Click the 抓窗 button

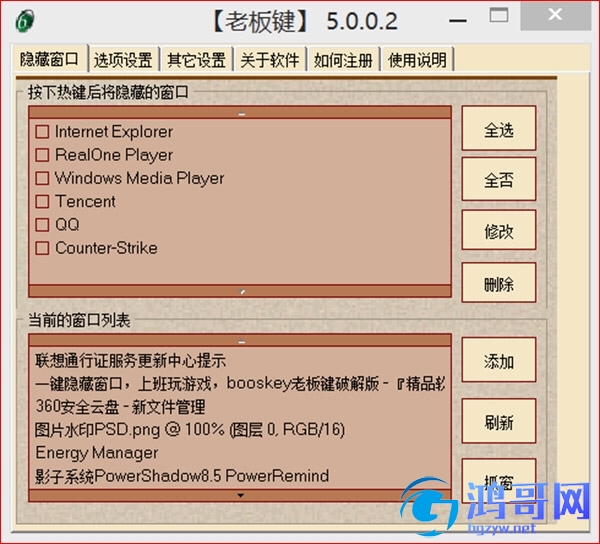click(499, 481)
